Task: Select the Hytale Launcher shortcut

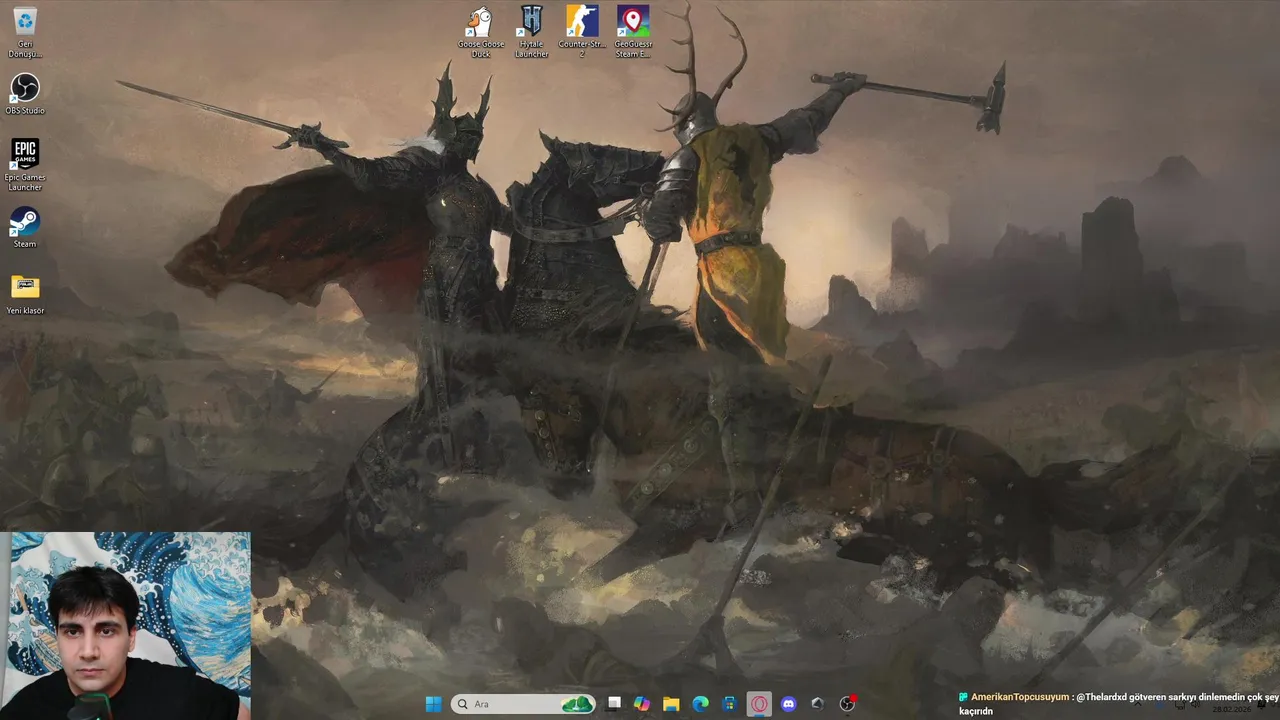Action: coord(532,32)
